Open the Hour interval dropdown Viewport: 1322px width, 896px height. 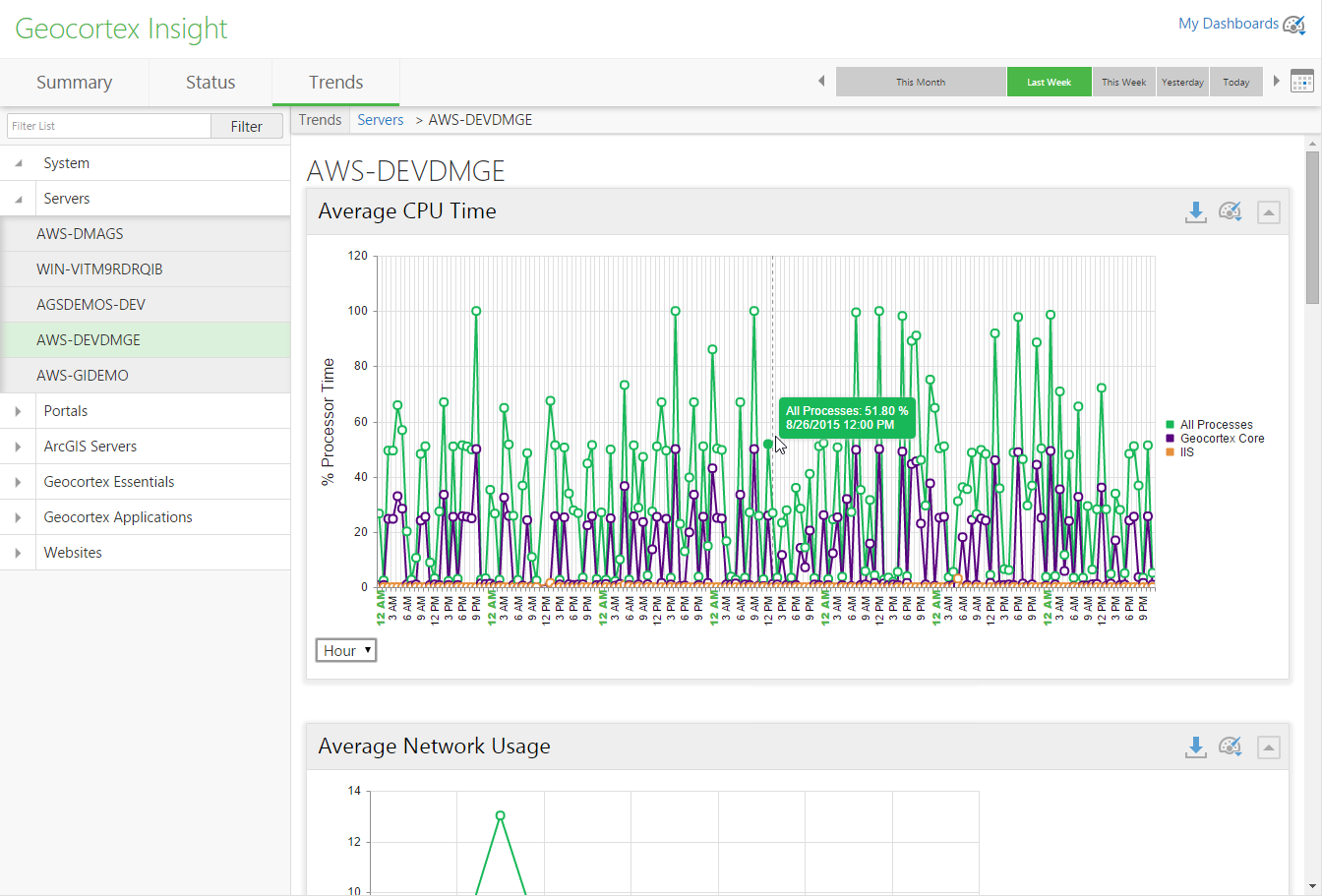click(346, 650)
